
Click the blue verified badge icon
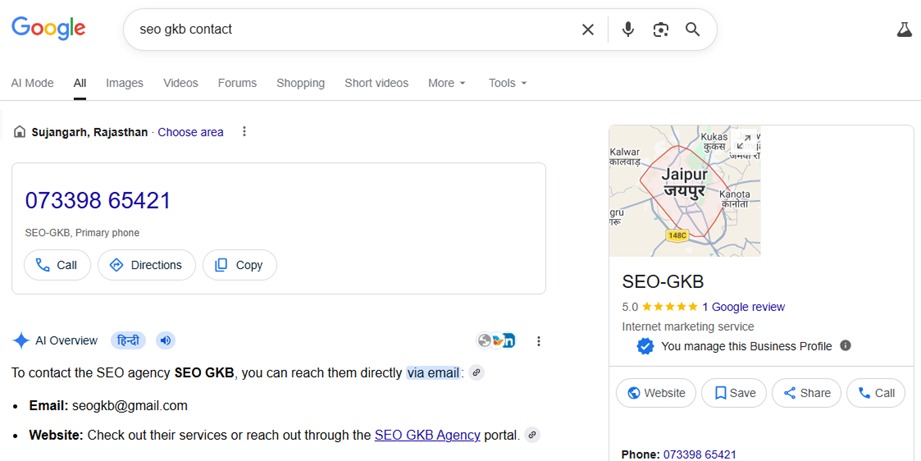645,346
